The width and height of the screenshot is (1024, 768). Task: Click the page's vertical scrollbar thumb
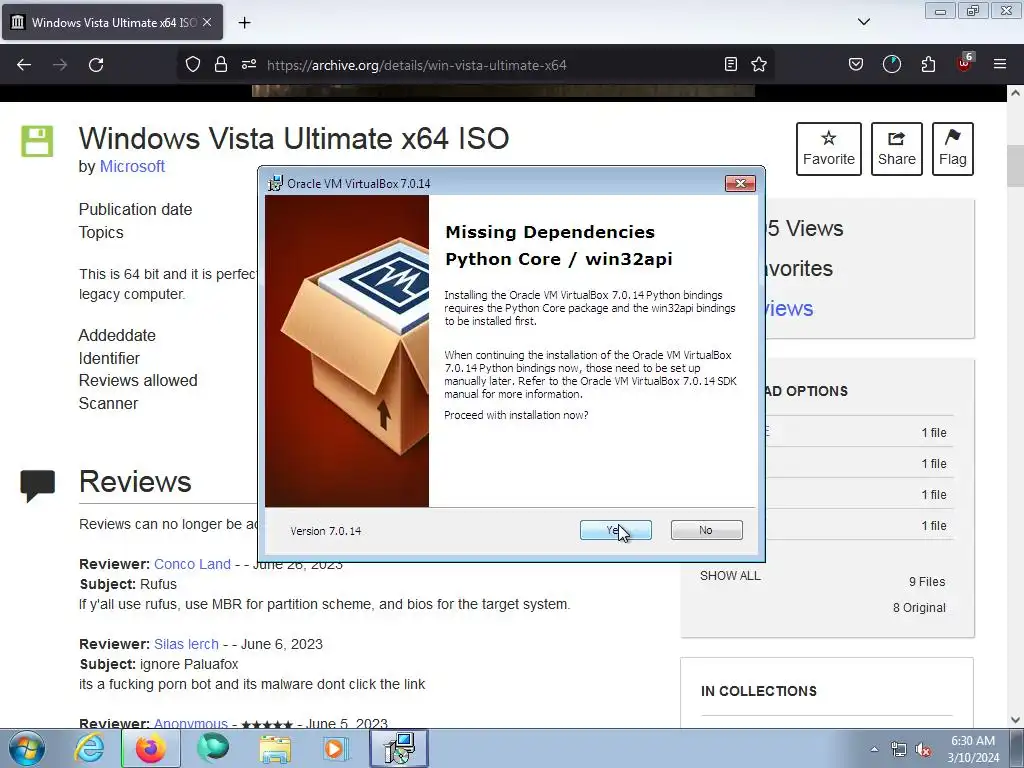(x=1015, y=166)
